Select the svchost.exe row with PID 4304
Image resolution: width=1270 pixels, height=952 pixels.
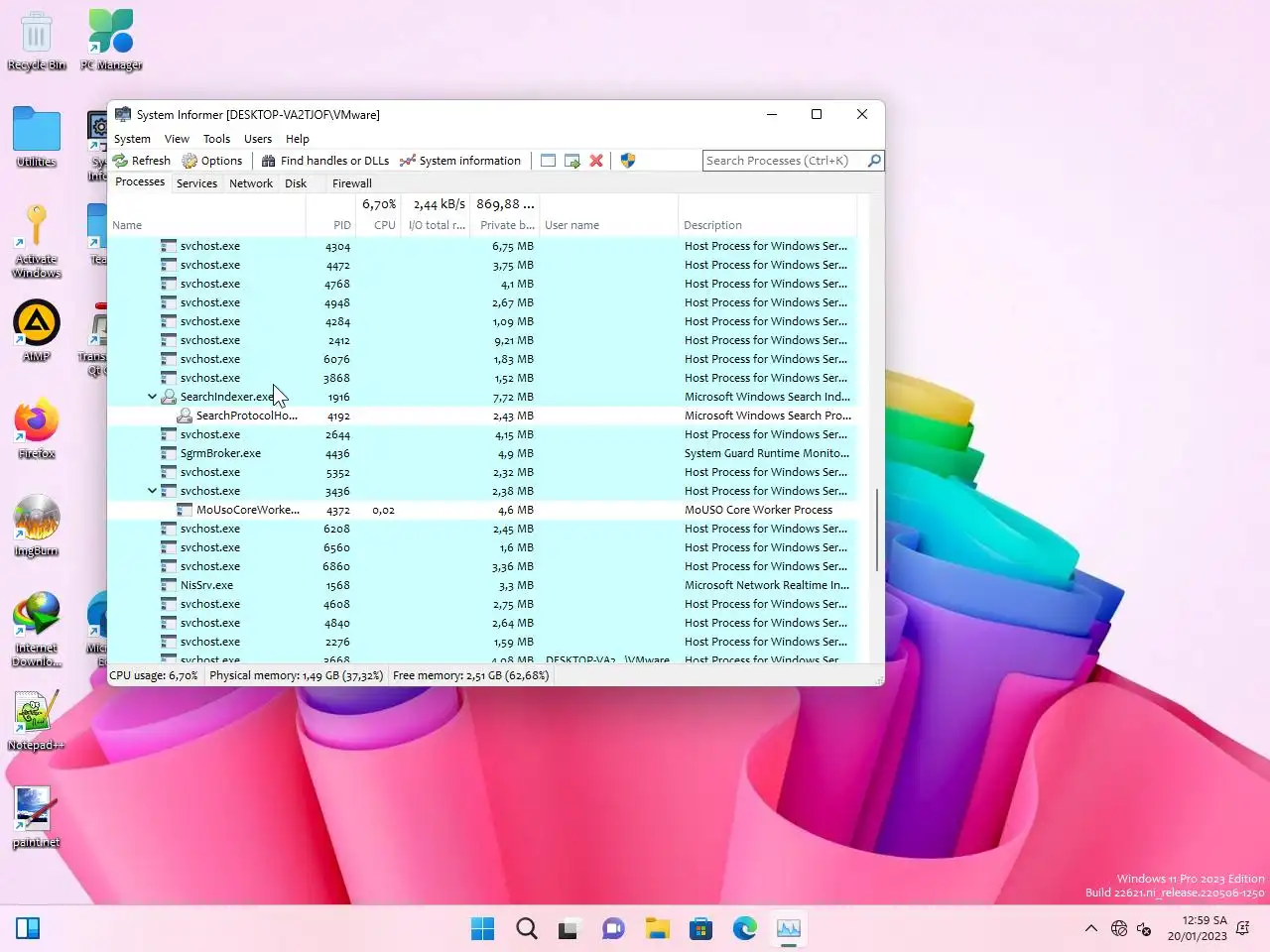[482, 246]
